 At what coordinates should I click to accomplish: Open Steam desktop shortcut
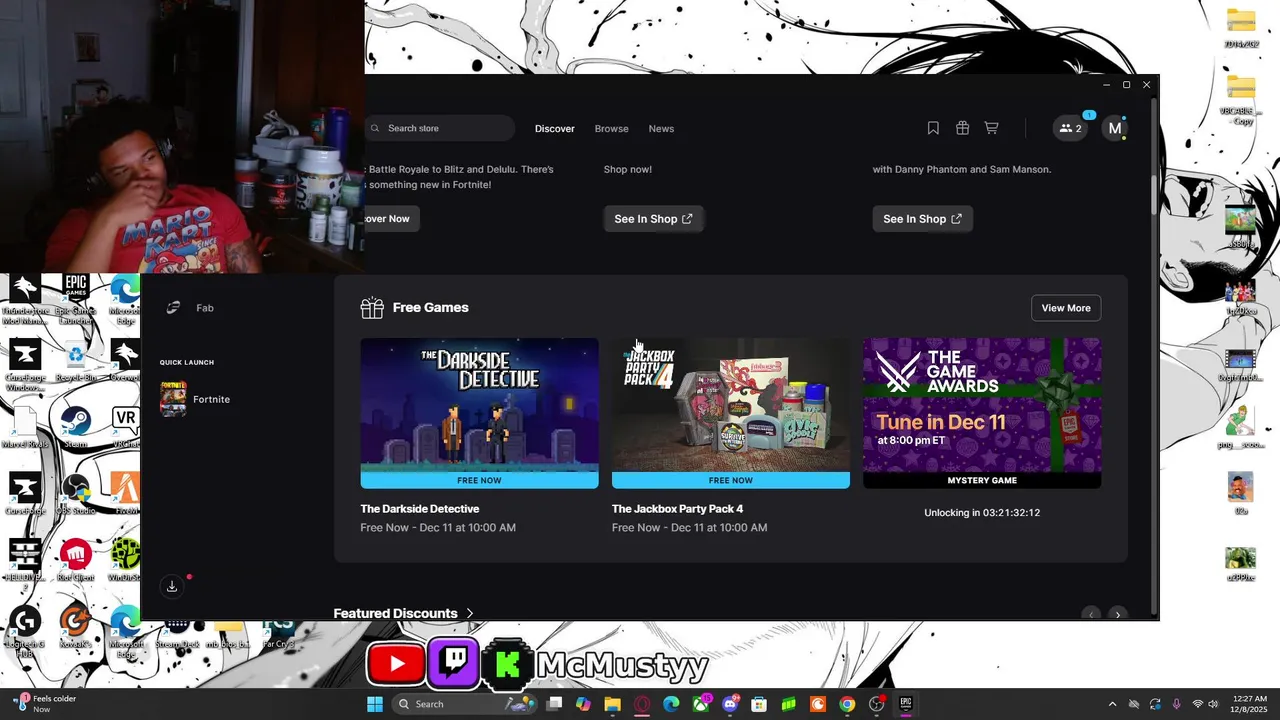(76, 427)
